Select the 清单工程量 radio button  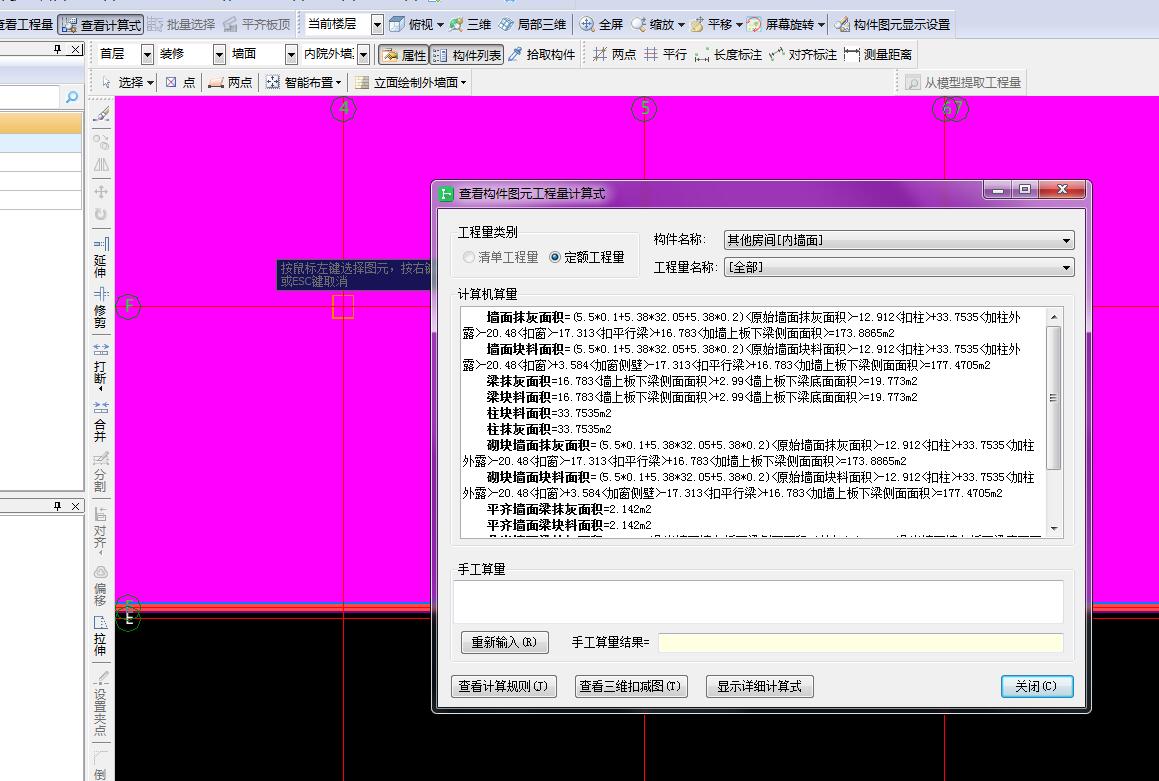click(x=467, y=255)
